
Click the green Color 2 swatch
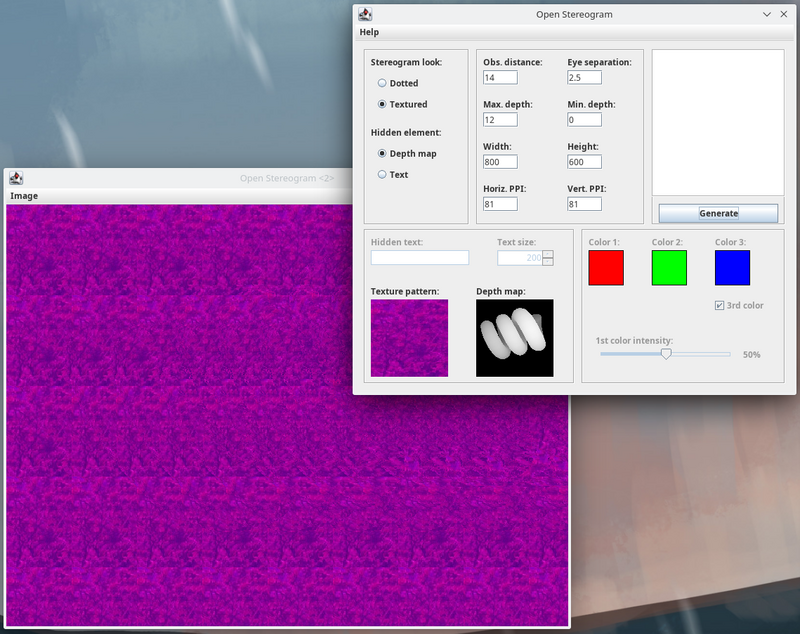coord(669,268)
